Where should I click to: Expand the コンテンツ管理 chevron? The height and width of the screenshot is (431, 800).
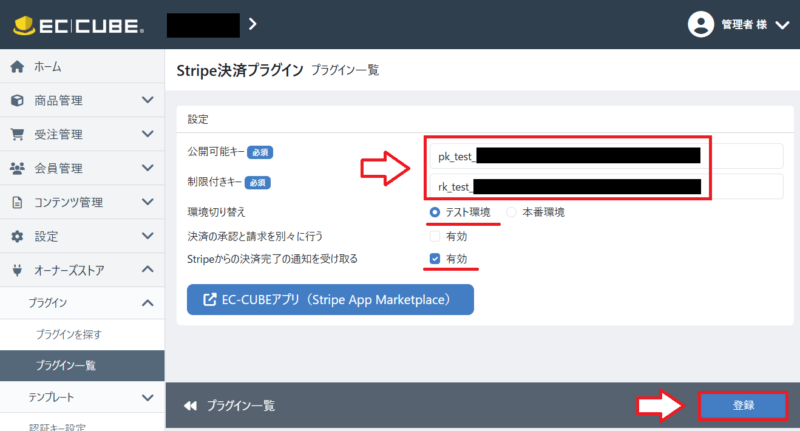click(147, 202)
